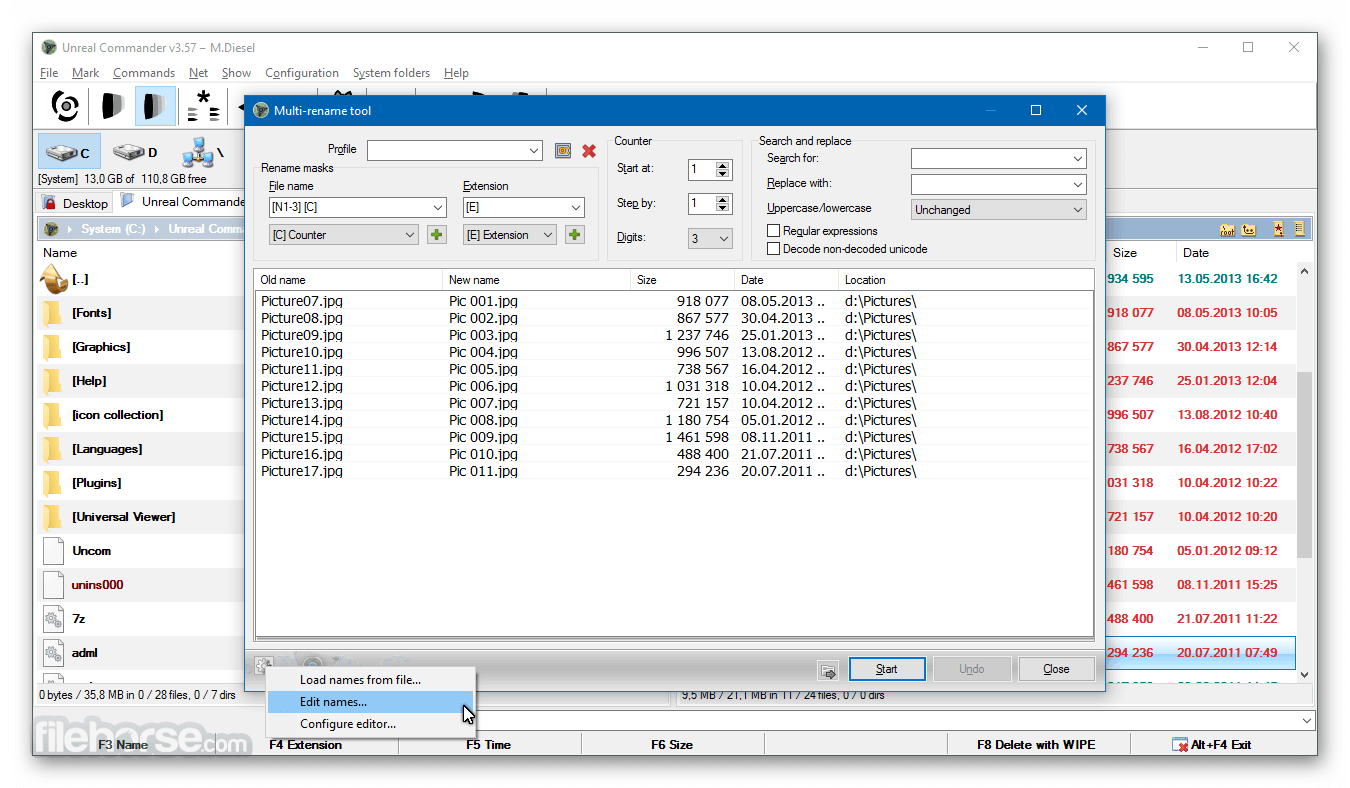Click the gear icon at the dialog's bottom-left
The width and height of the screenshot is (1350, 788).
[x=263, y=666]
